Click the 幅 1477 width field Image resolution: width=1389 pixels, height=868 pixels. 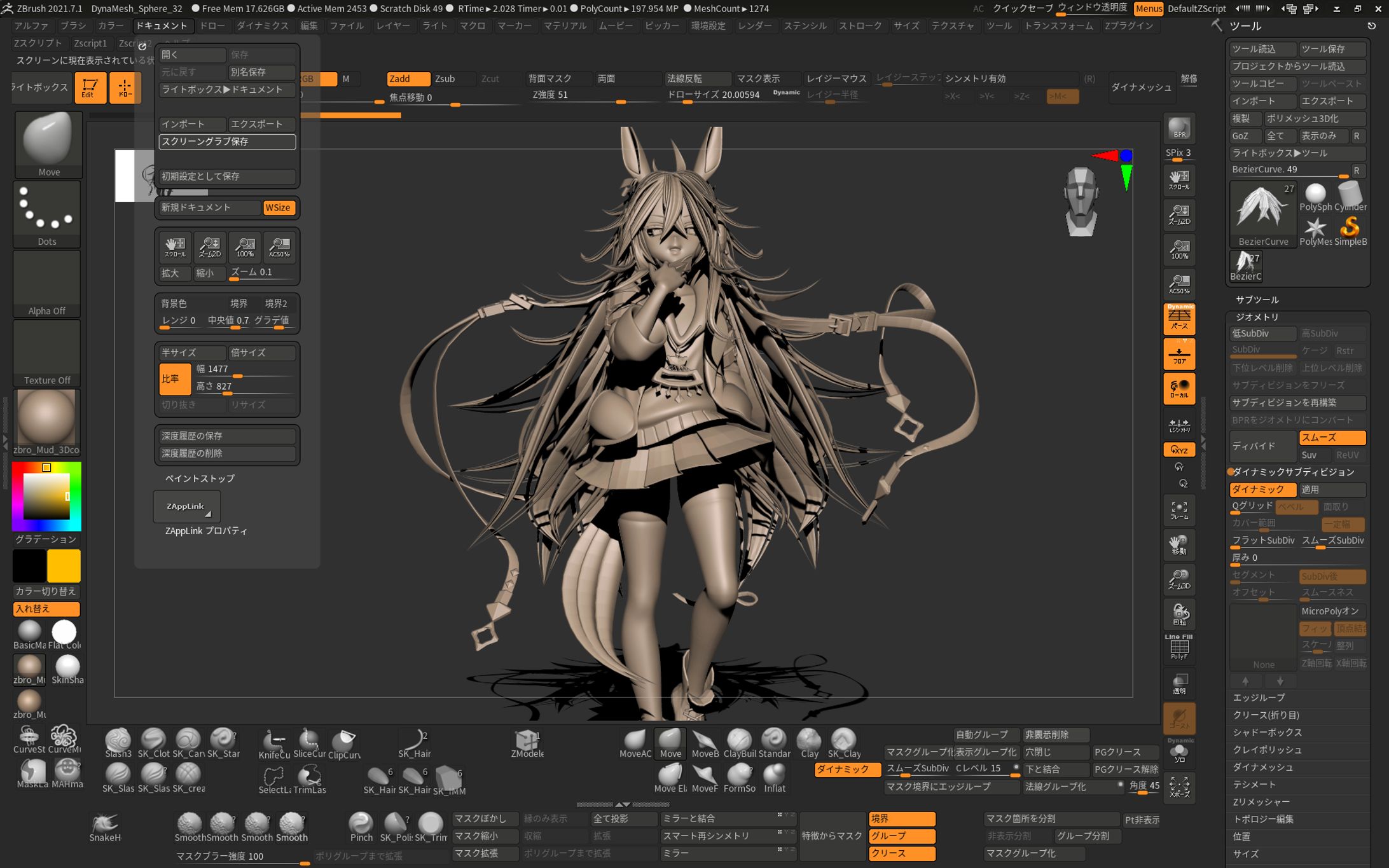[x=244, y=370]
